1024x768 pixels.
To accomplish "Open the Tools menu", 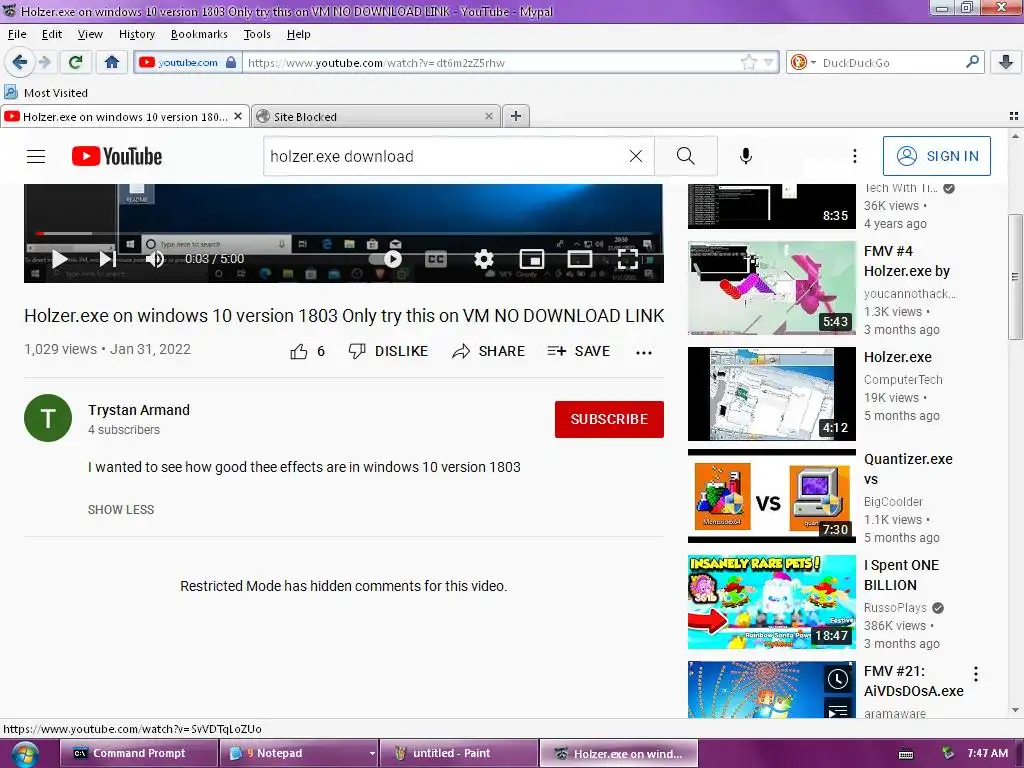I will (x=257, y=34).
